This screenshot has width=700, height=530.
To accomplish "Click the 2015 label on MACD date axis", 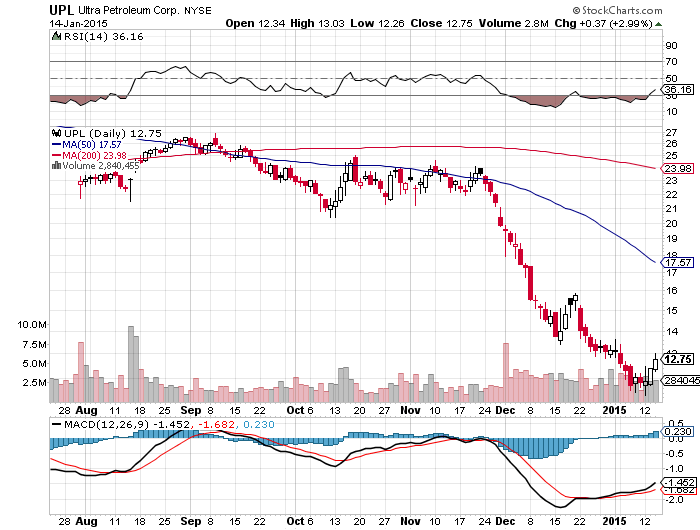I will click(614, 521).
